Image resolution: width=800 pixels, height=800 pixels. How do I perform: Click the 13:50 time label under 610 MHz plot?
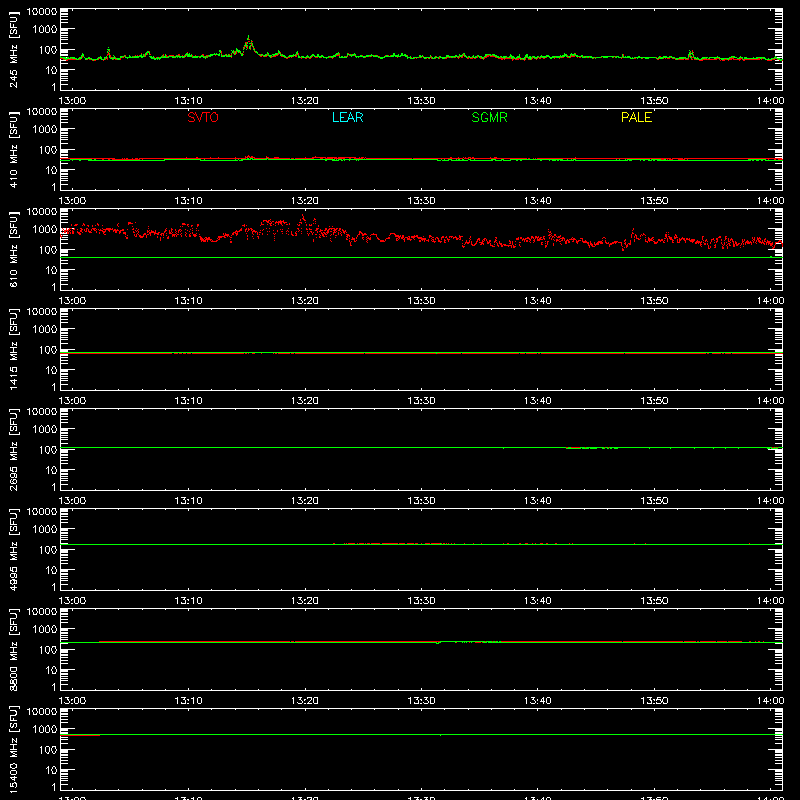[654, 301]
